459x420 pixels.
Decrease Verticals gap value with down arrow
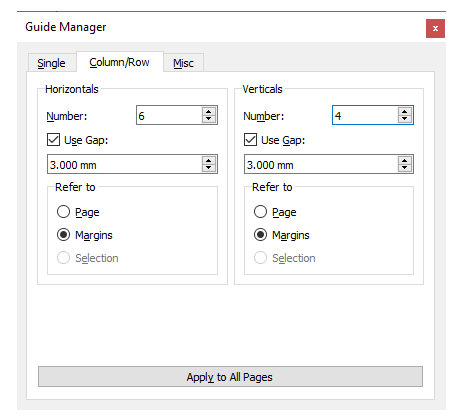(x=405, y=168)
